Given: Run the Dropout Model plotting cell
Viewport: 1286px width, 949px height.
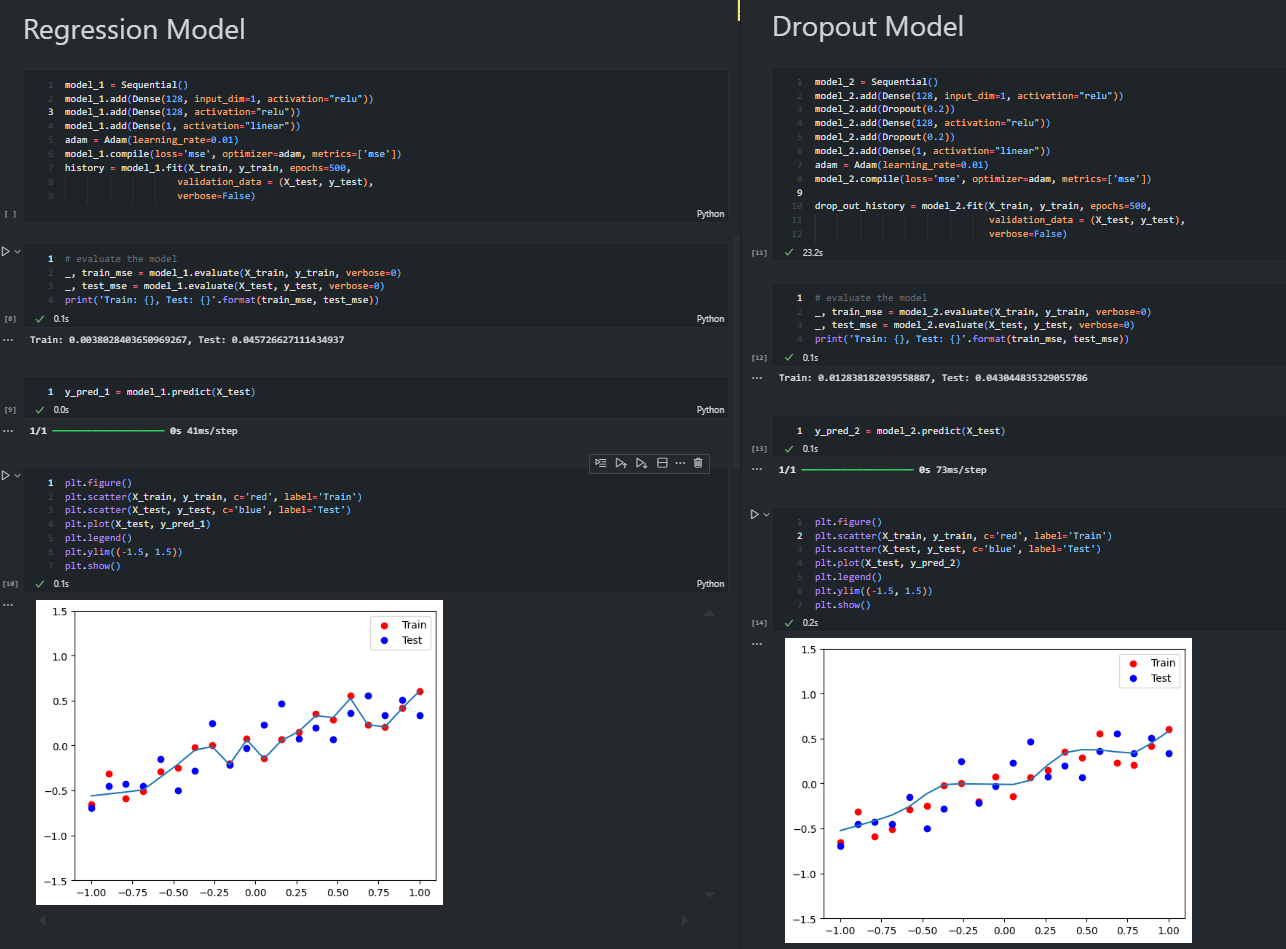Looking at the screenshot, I should 755,514.
